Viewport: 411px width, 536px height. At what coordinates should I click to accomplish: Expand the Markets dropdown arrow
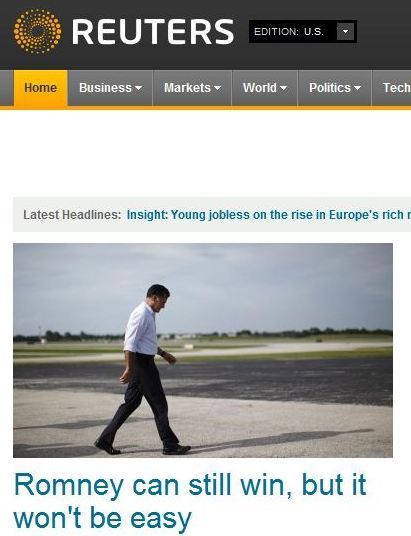click(x=217, y=88)
